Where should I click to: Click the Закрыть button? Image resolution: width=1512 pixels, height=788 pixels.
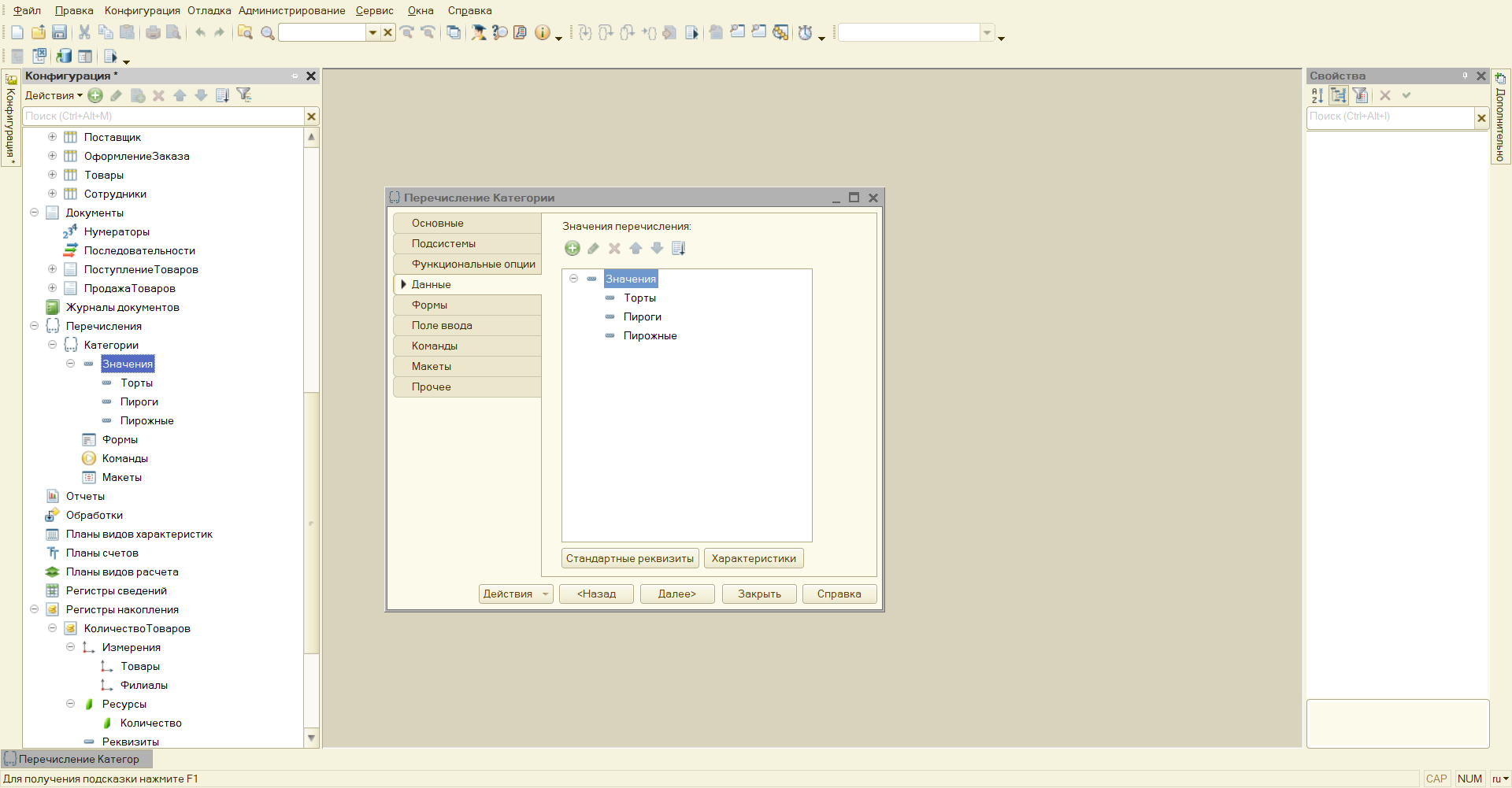point(759,594)
